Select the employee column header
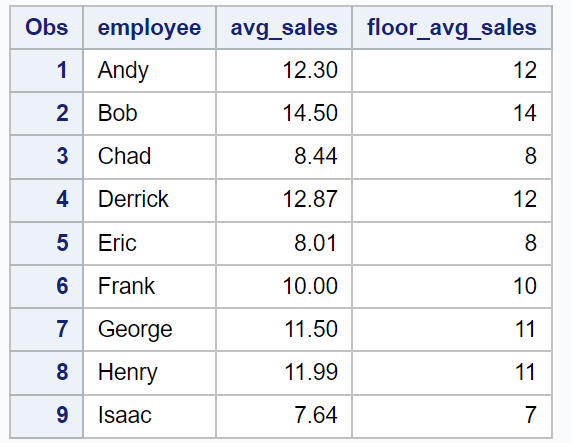Image resolution: width=571 pixels, height=443 pixels. coord(149,27)
